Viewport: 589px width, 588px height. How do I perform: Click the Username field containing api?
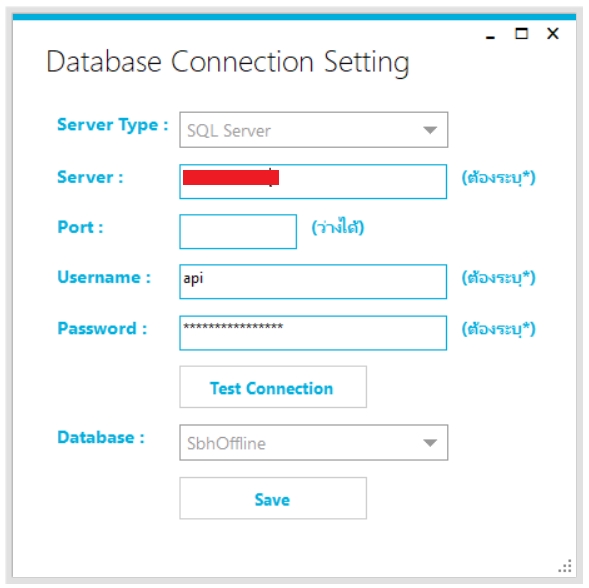coord(313,281)
